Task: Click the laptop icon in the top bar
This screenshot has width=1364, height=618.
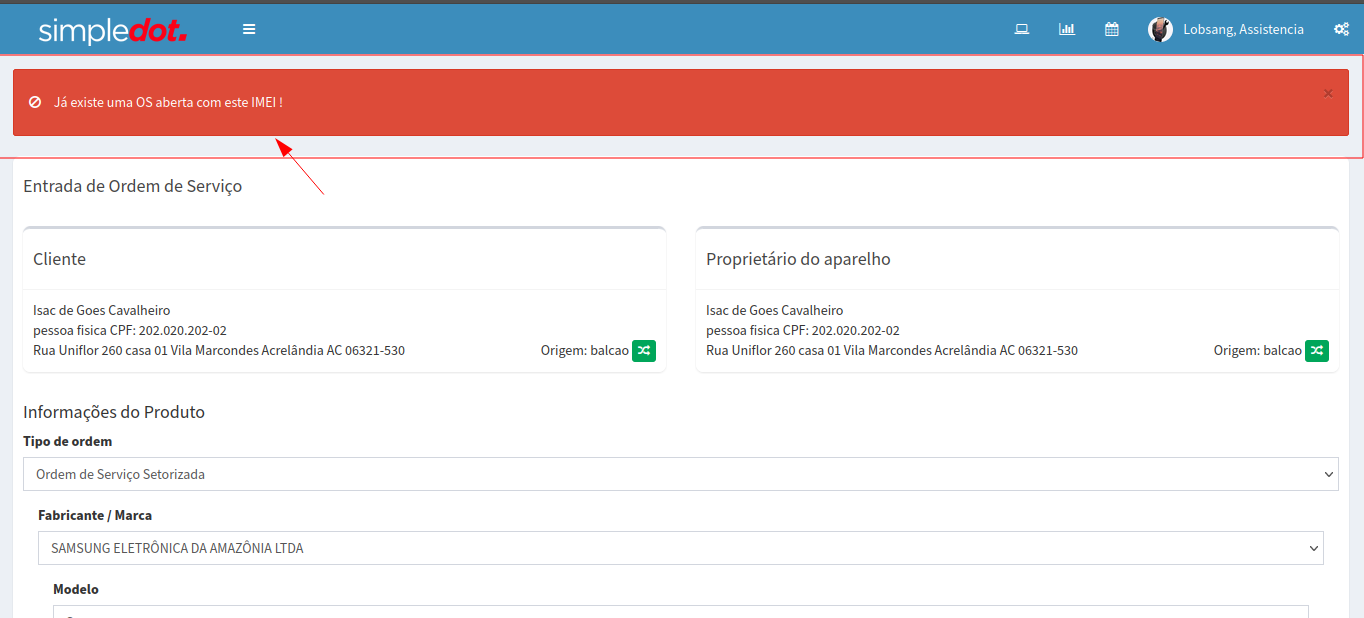Action: pyautogui.click(x=1021, y=29)
